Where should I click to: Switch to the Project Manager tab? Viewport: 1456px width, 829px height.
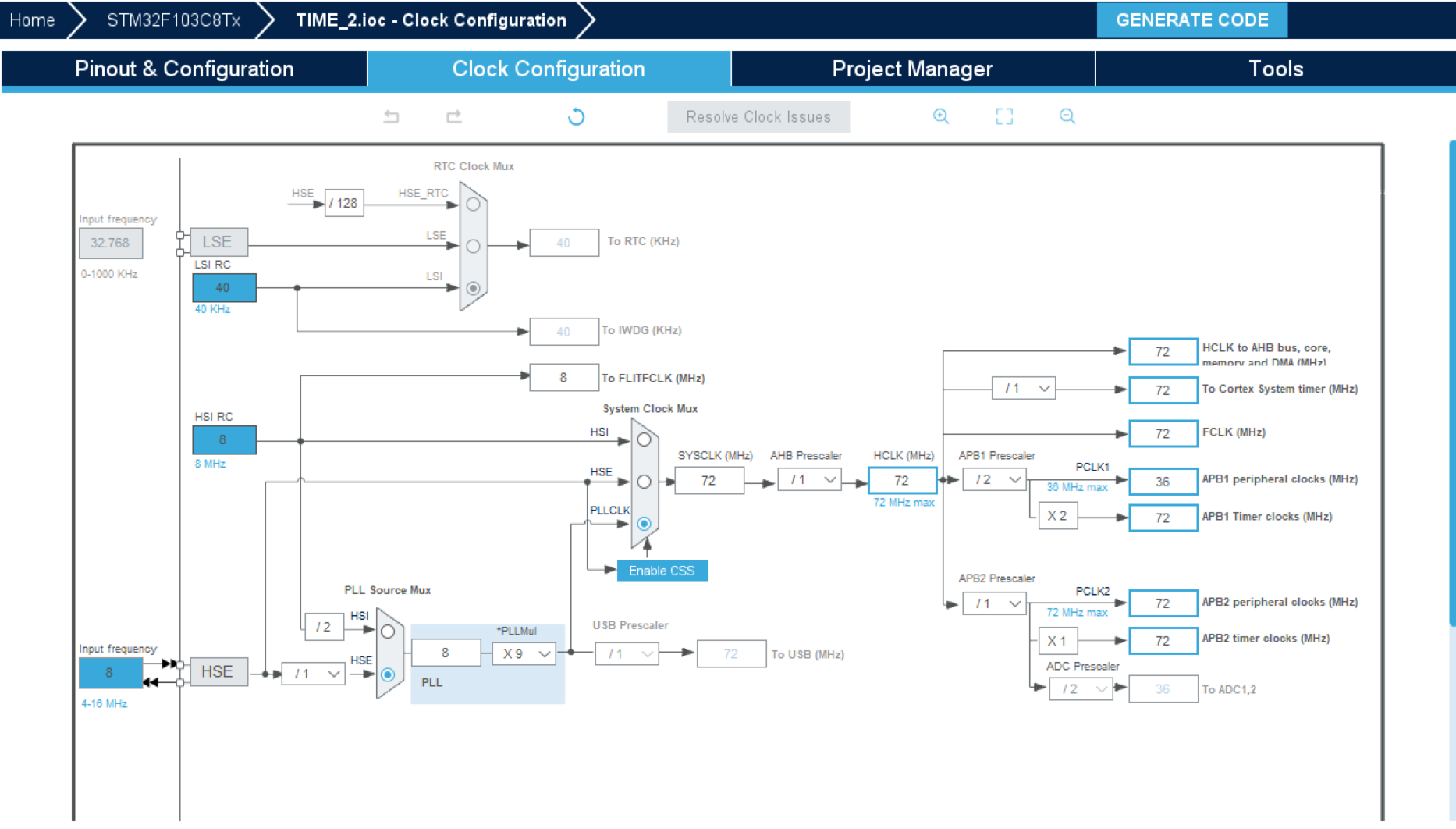(913, 69)
